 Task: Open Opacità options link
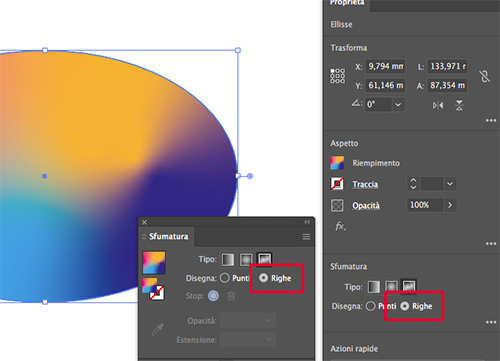tap(366, 205)
